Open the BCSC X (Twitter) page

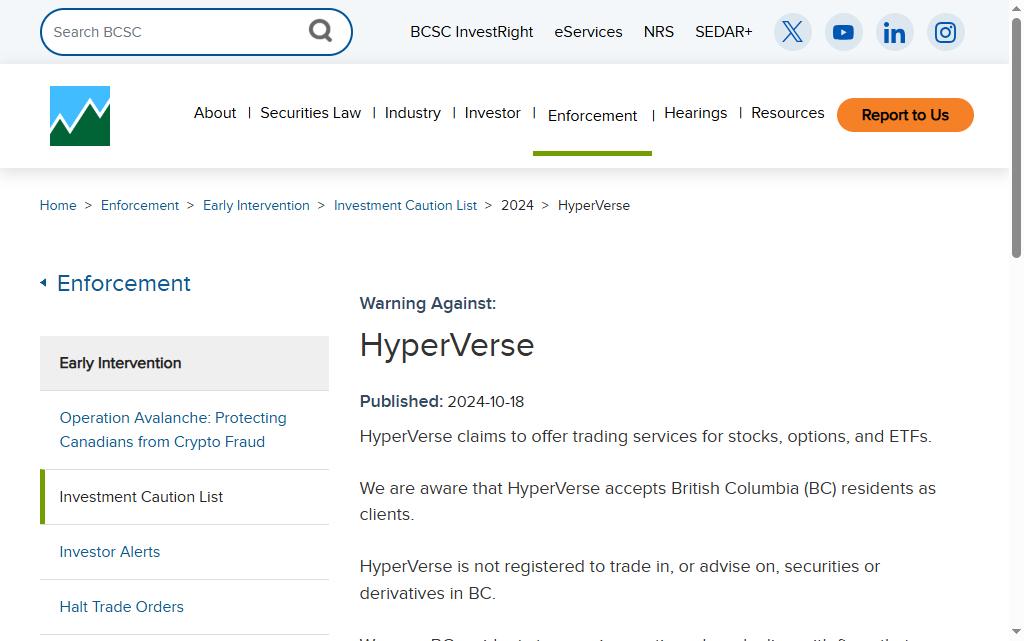pos(792,32)
